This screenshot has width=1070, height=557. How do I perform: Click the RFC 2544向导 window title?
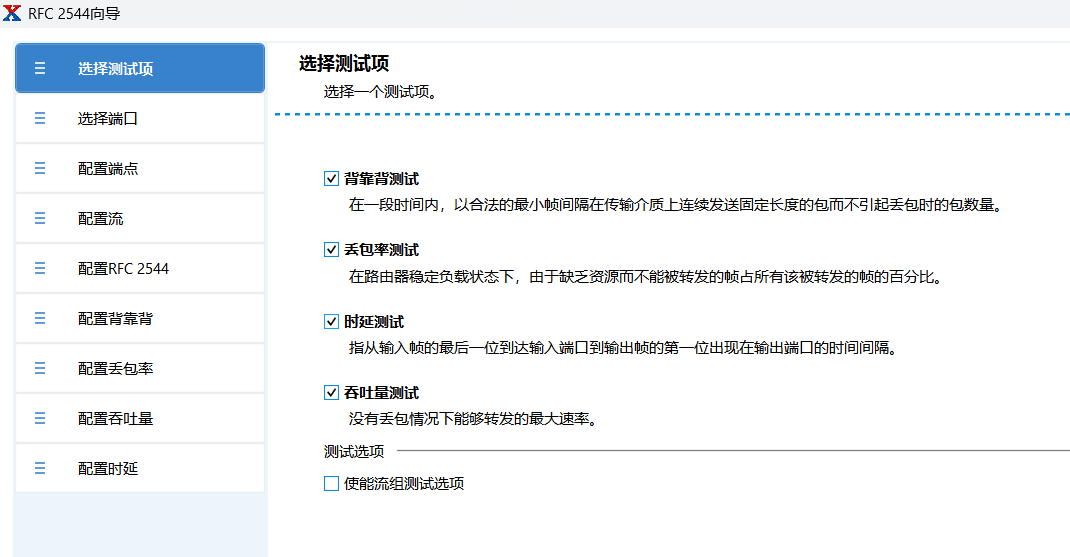[x=74, y=14]
